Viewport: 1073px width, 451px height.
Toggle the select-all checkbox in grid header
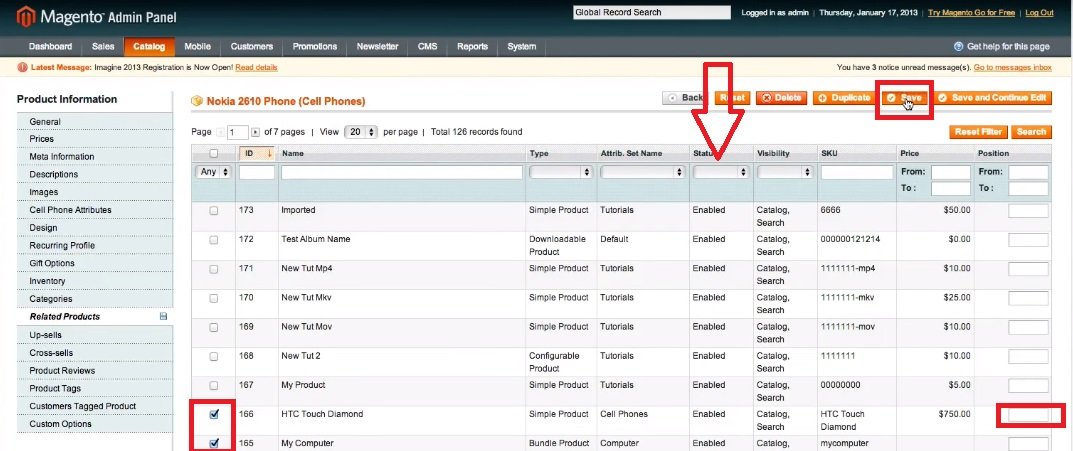214,153
